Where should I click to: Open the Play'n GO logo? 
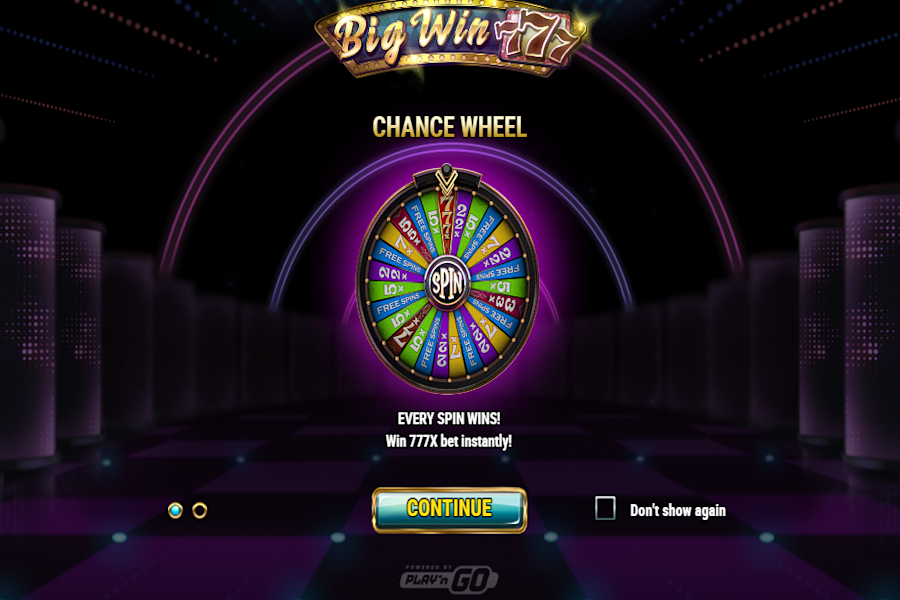click(x=449, y=578)
